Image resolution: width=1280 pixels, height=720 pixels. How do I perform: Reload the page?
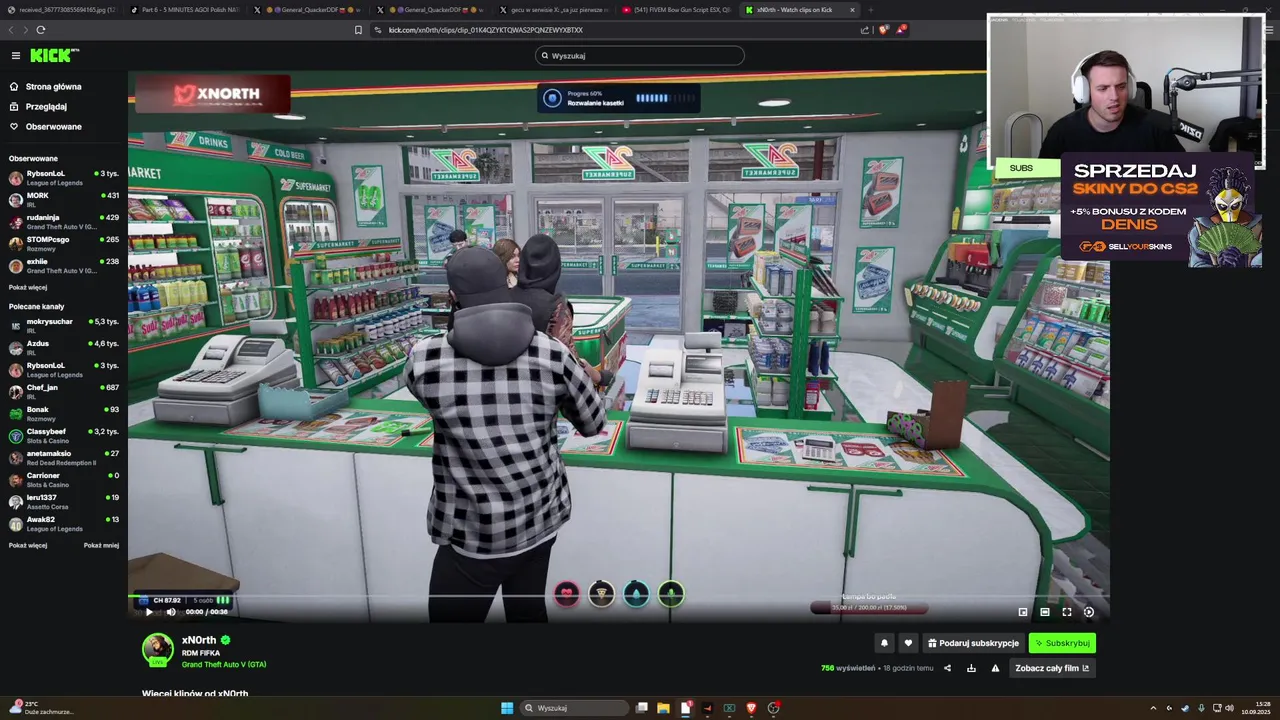tap(40, 30)
